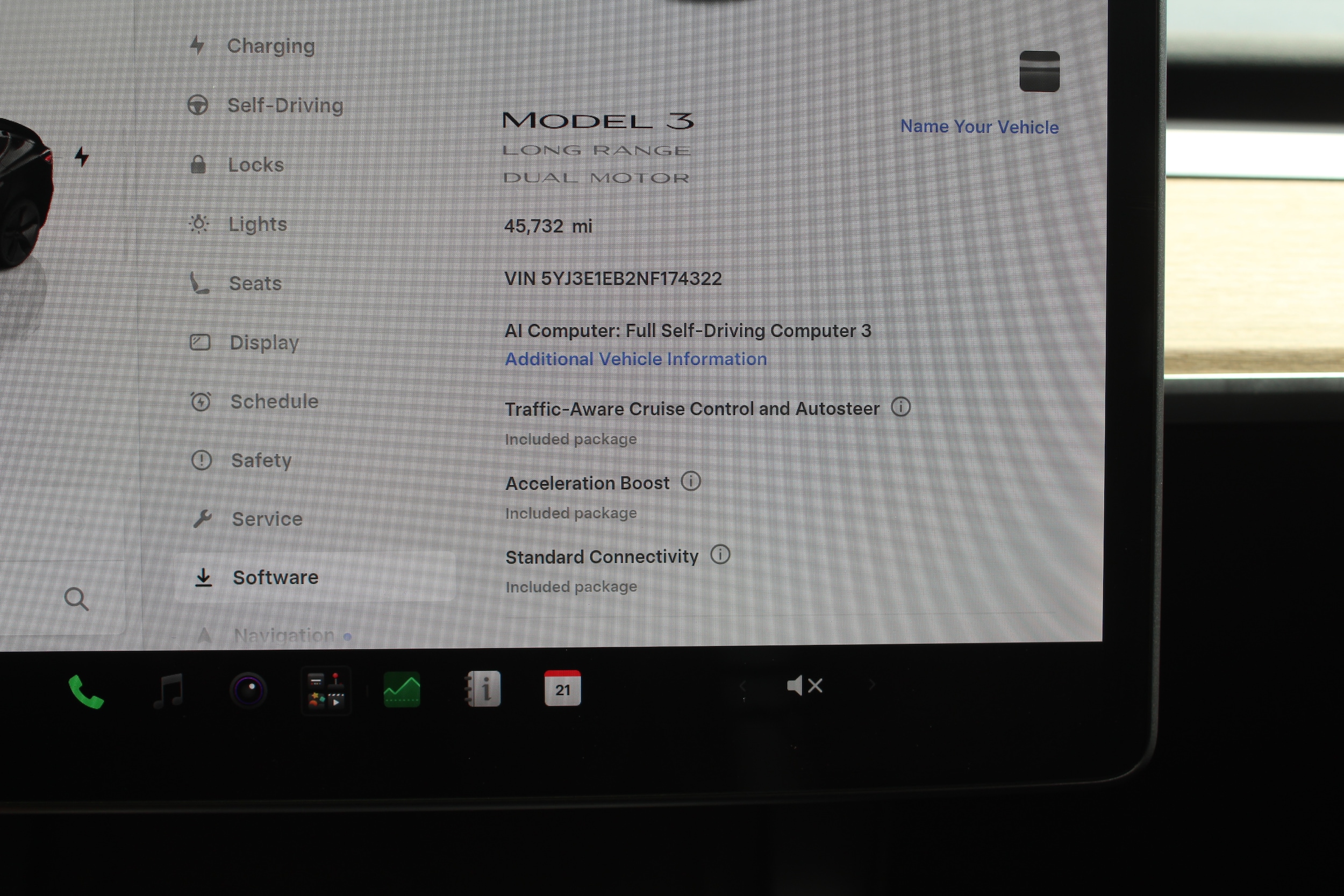
Task: Raise volume with the right arrow
Action: point(872,684)
